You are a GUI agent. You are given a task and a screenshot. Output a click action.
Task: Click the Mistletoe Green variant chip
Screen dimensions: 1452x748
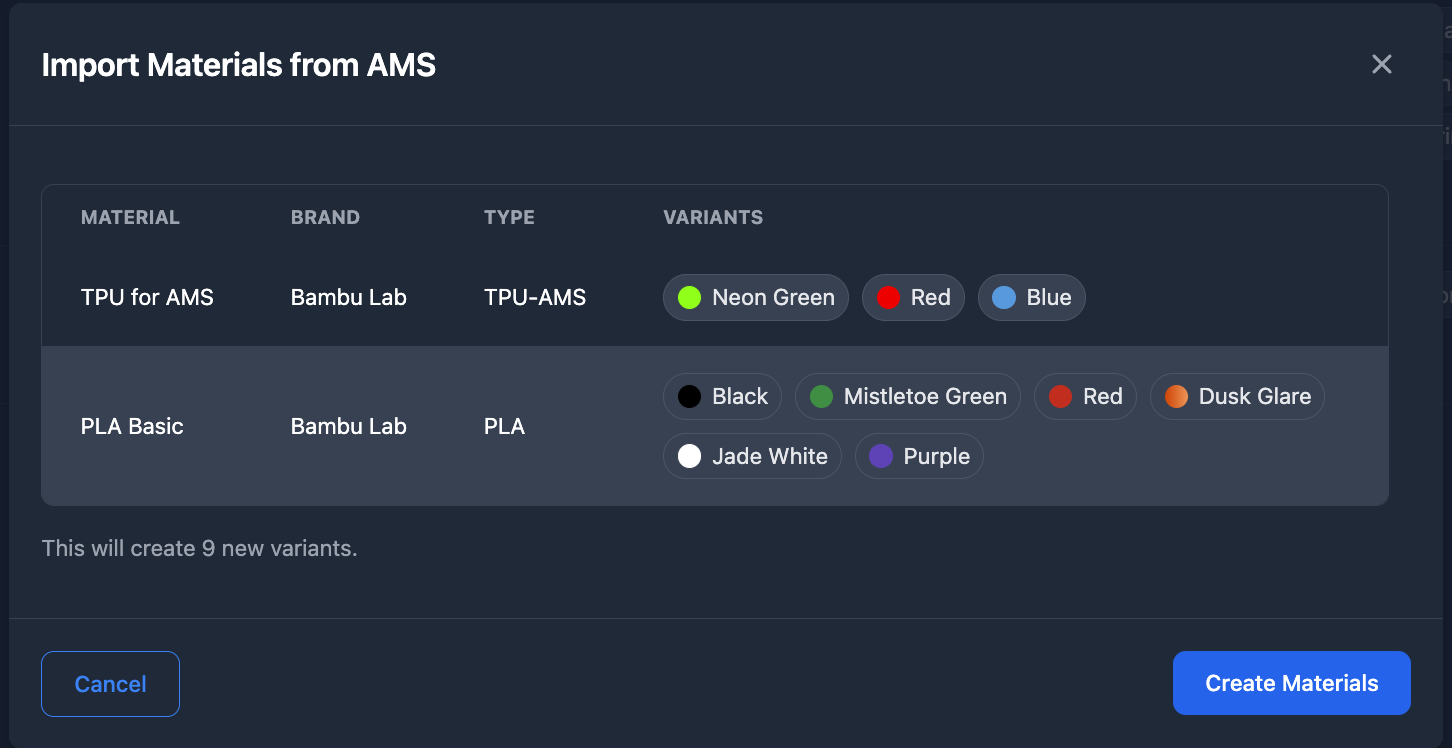[x=907, y=397]
